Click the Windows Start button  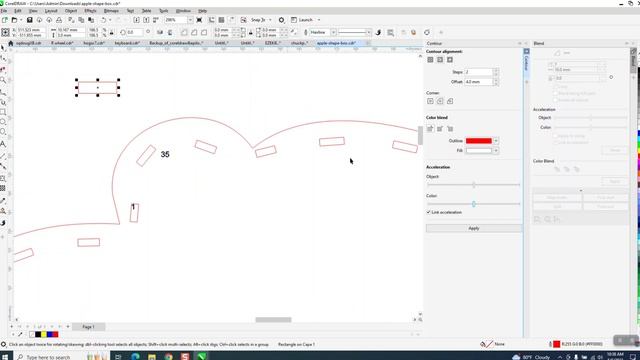(x=5, y=357)
